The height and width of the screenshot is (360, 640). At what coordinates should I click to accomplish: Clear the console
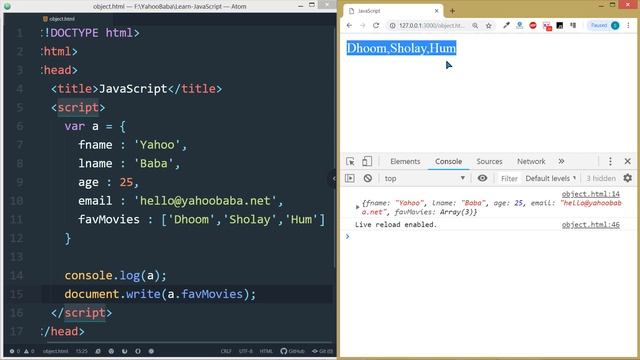368,178
